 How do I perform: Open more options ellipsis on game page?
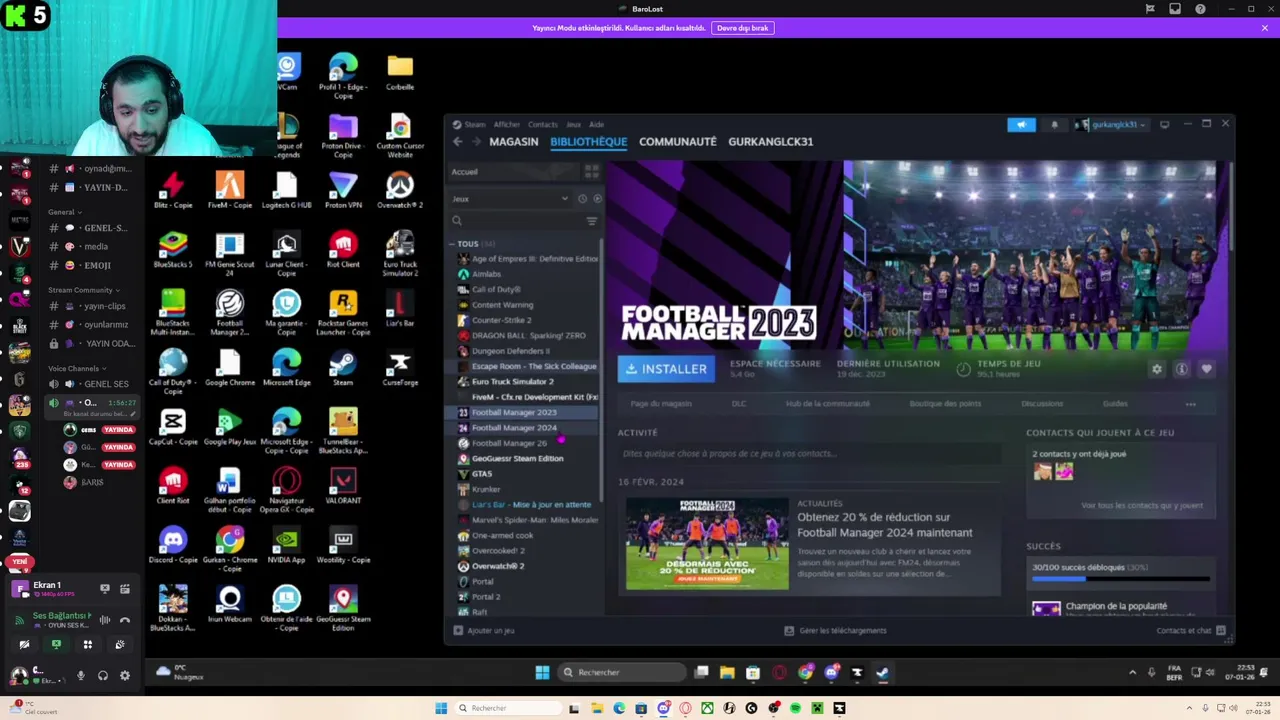click(x=1190, y=404)
